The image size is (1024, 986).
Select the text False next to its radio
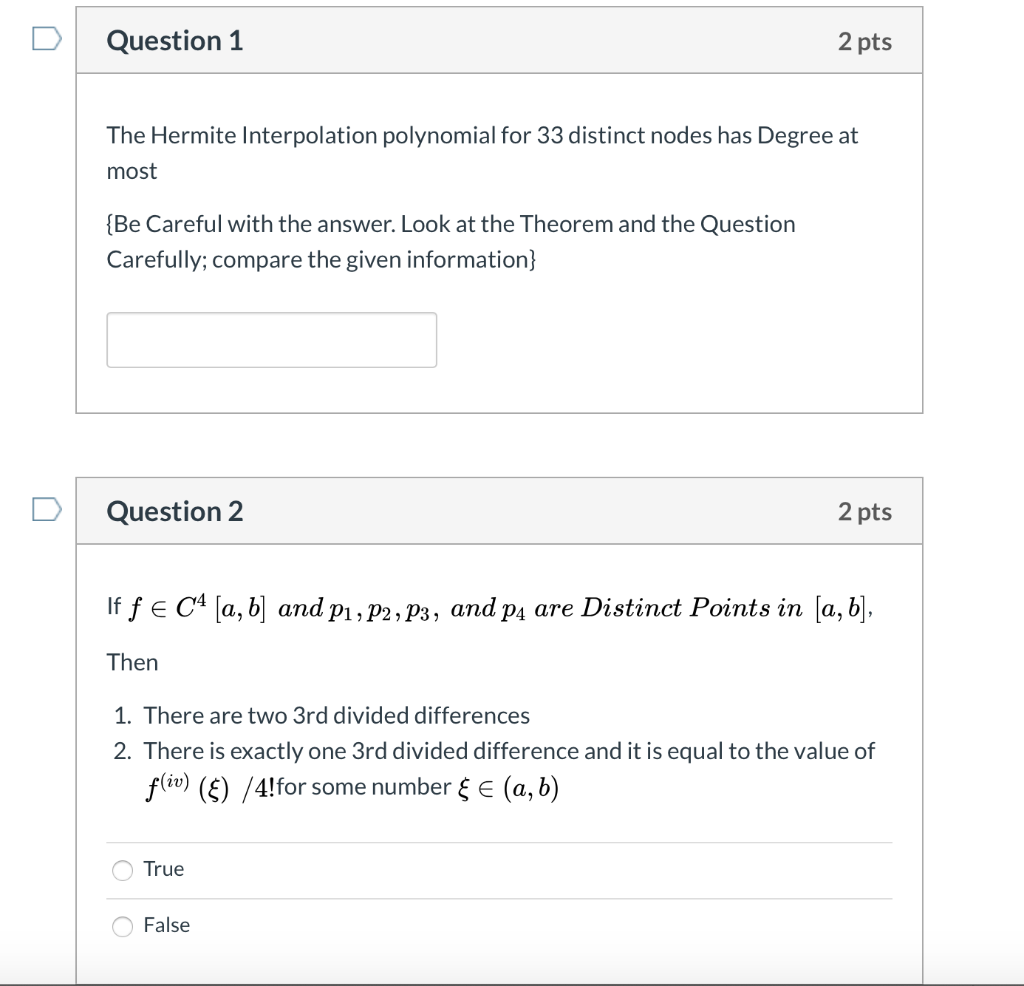tap(168, 925)
